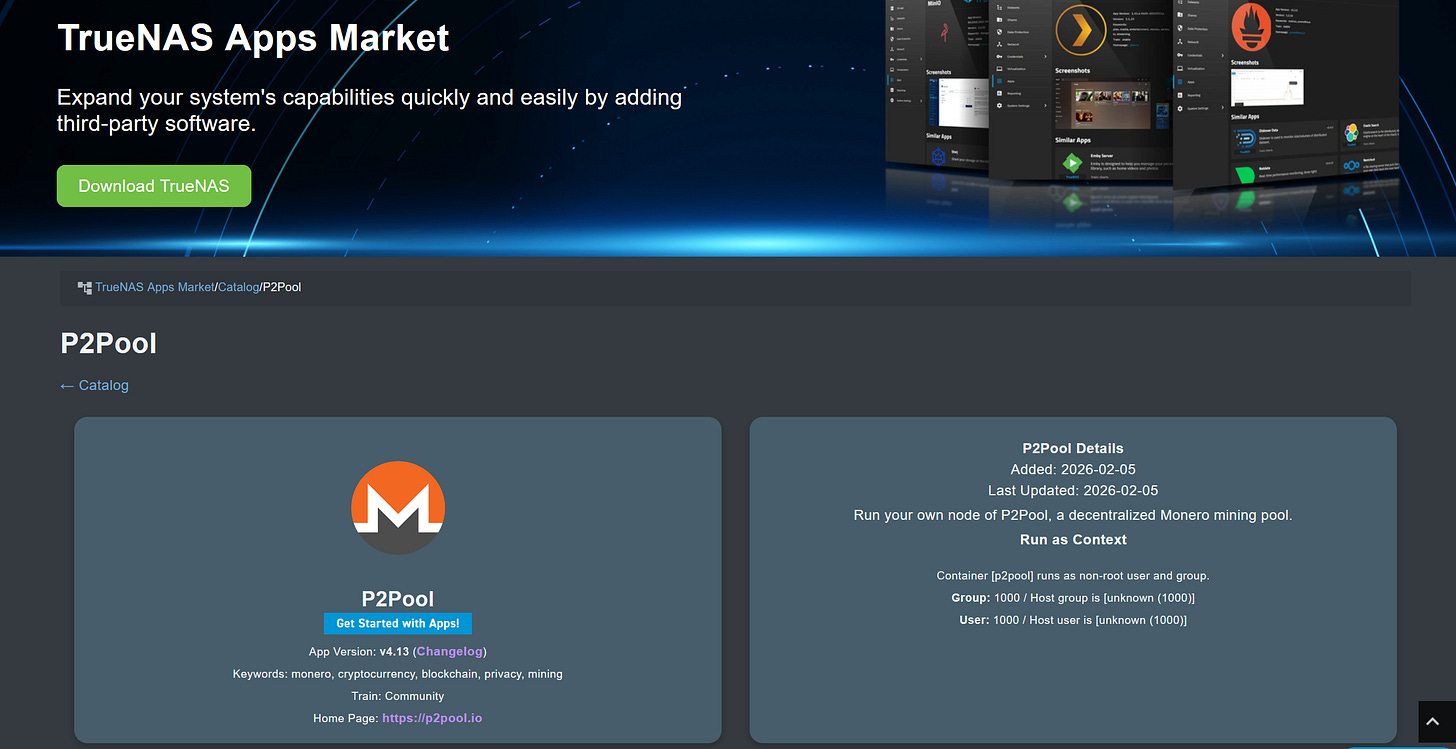Image resolution: width=1456 pixels, height=749 pixels.
Task: Follow the ← Catalog back link
Action: pyautogui.click(x=94, y=385)
